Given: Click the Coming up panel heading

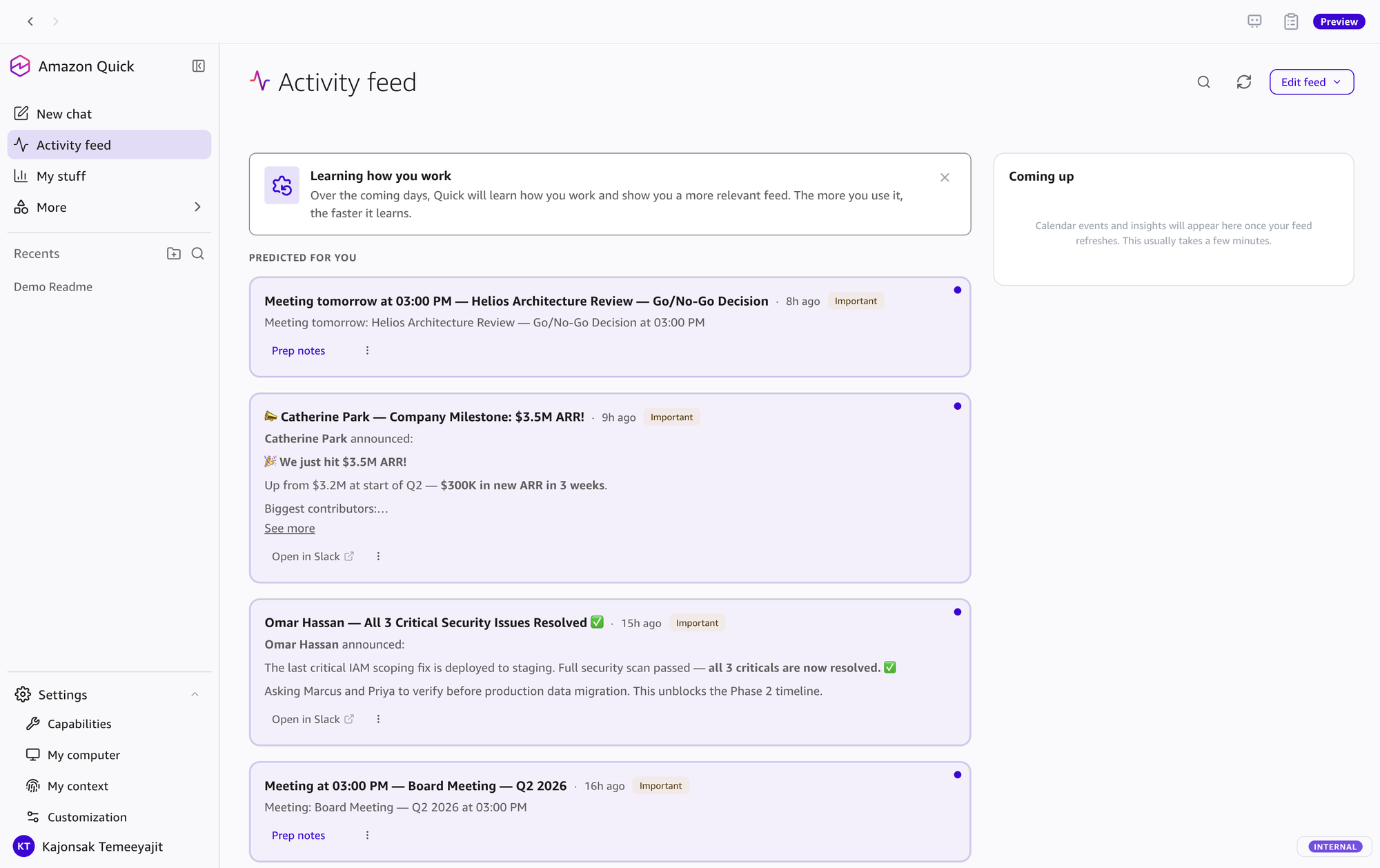Looking at the screenshot, I should coord(1041,176).
